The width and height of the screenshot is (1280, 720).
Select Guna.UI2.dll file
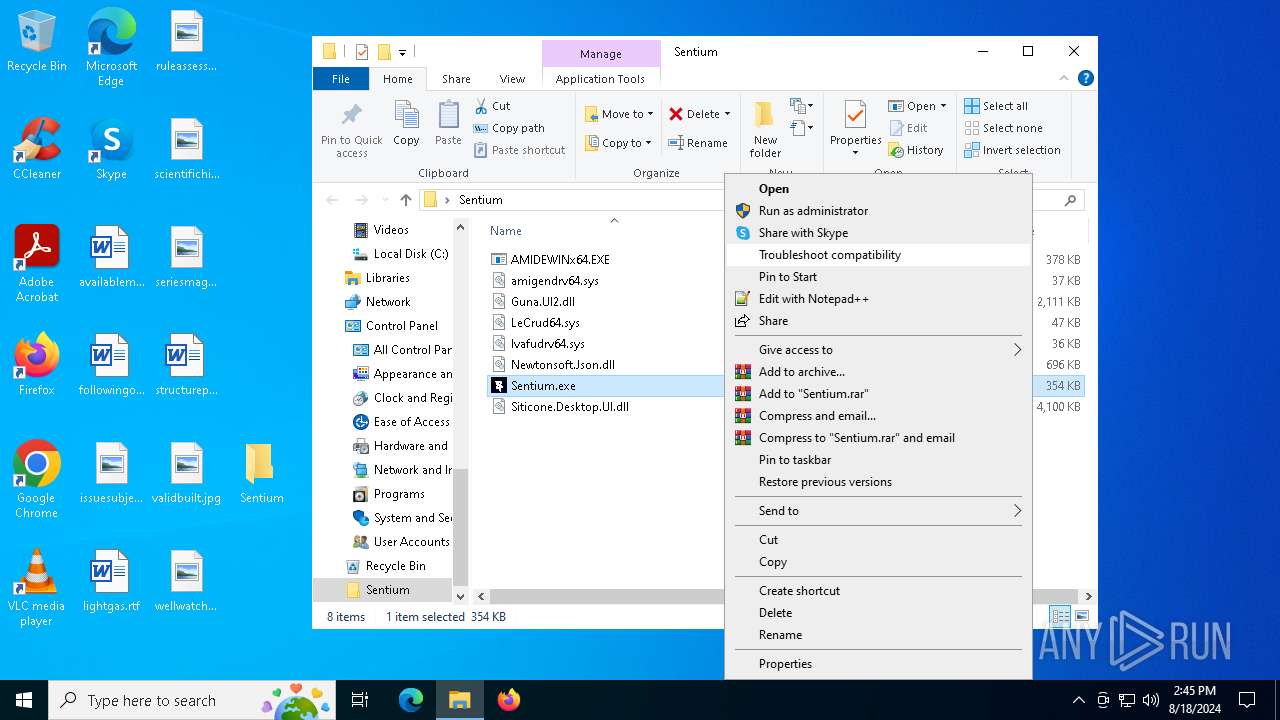pos(542,302)
